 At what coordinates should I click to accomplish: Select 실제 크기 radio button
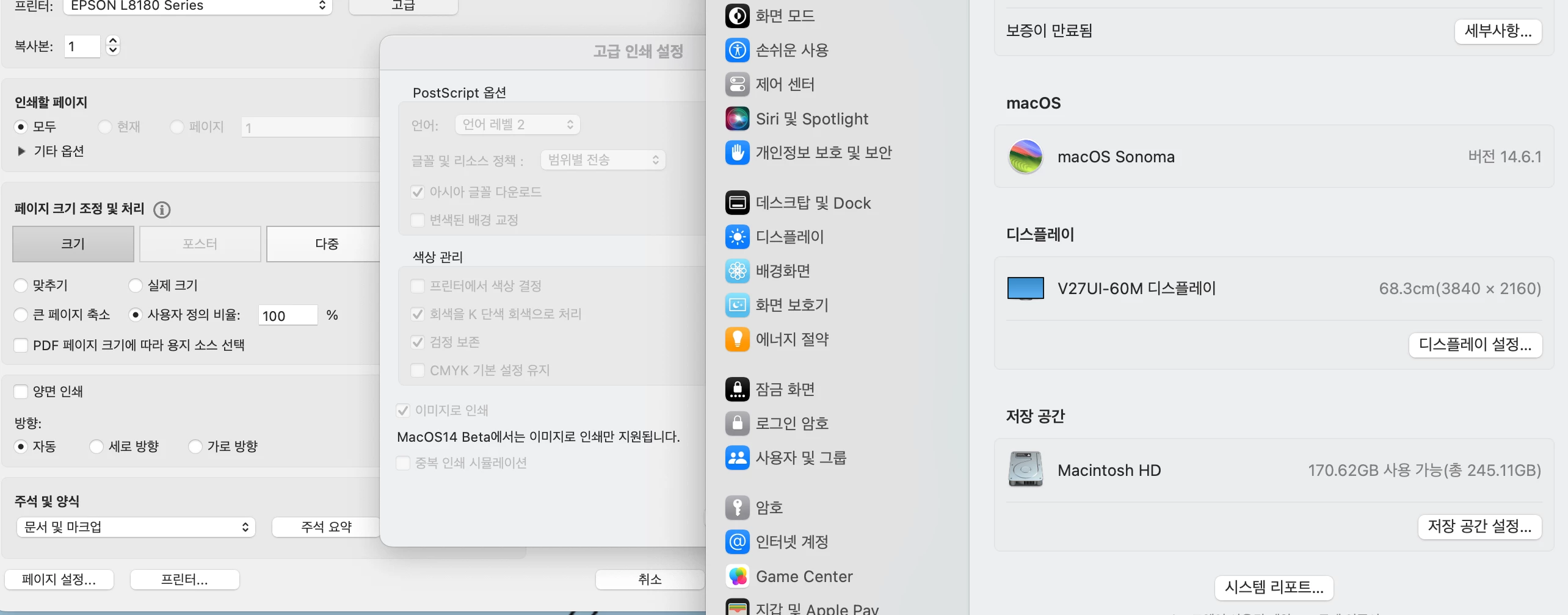(x=136, y=286)
